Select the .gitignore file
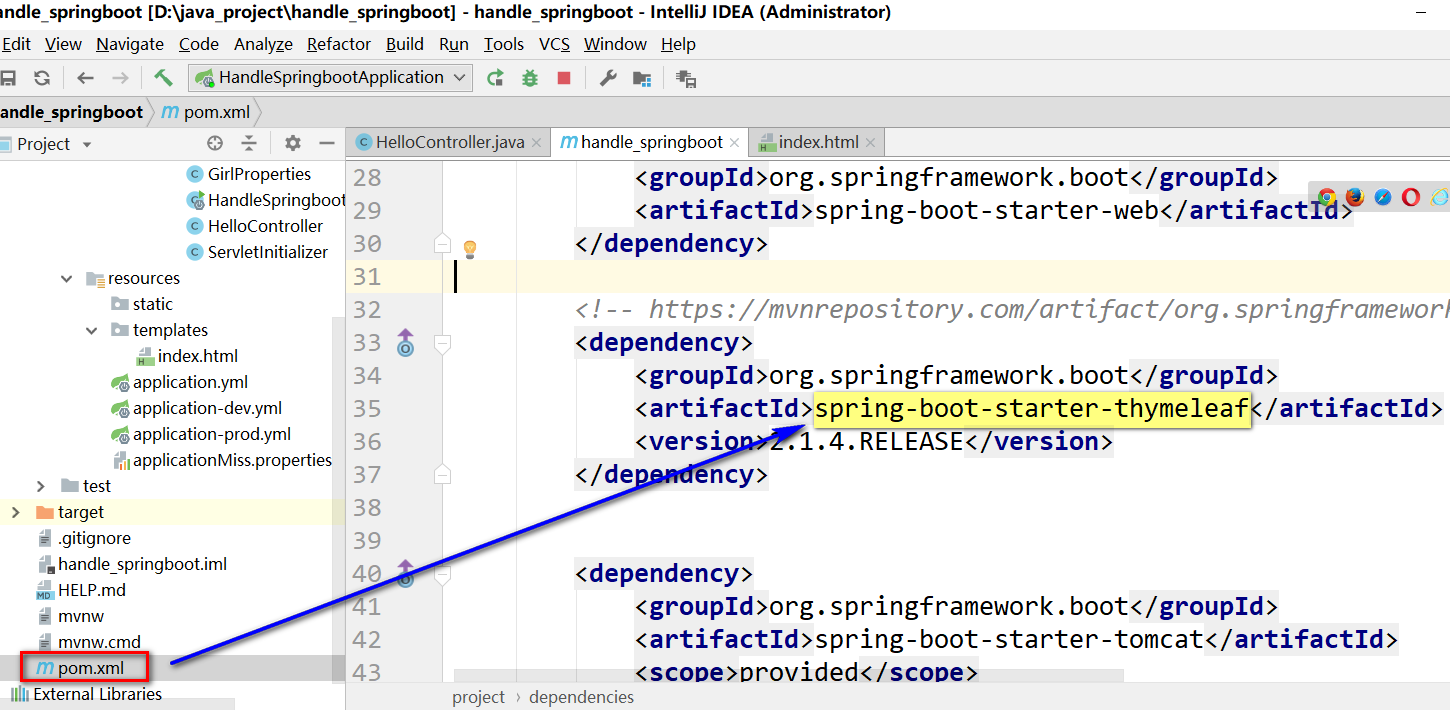This screenshot has height=710, width=1450. coord(84,538)
